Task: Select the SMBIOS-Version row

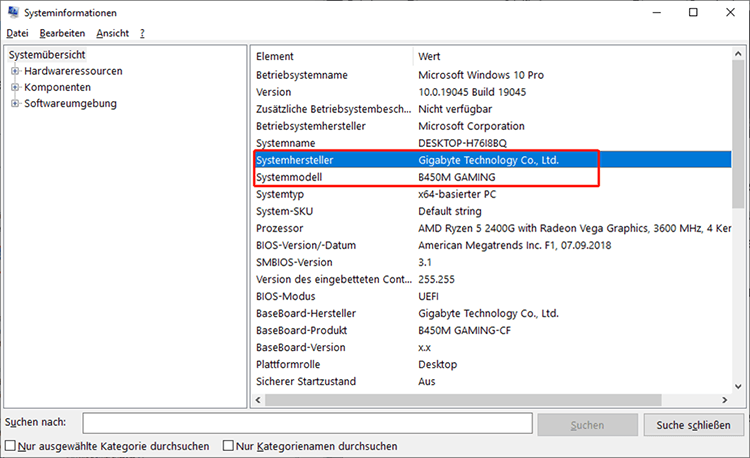Action: (x=492, y=262)
